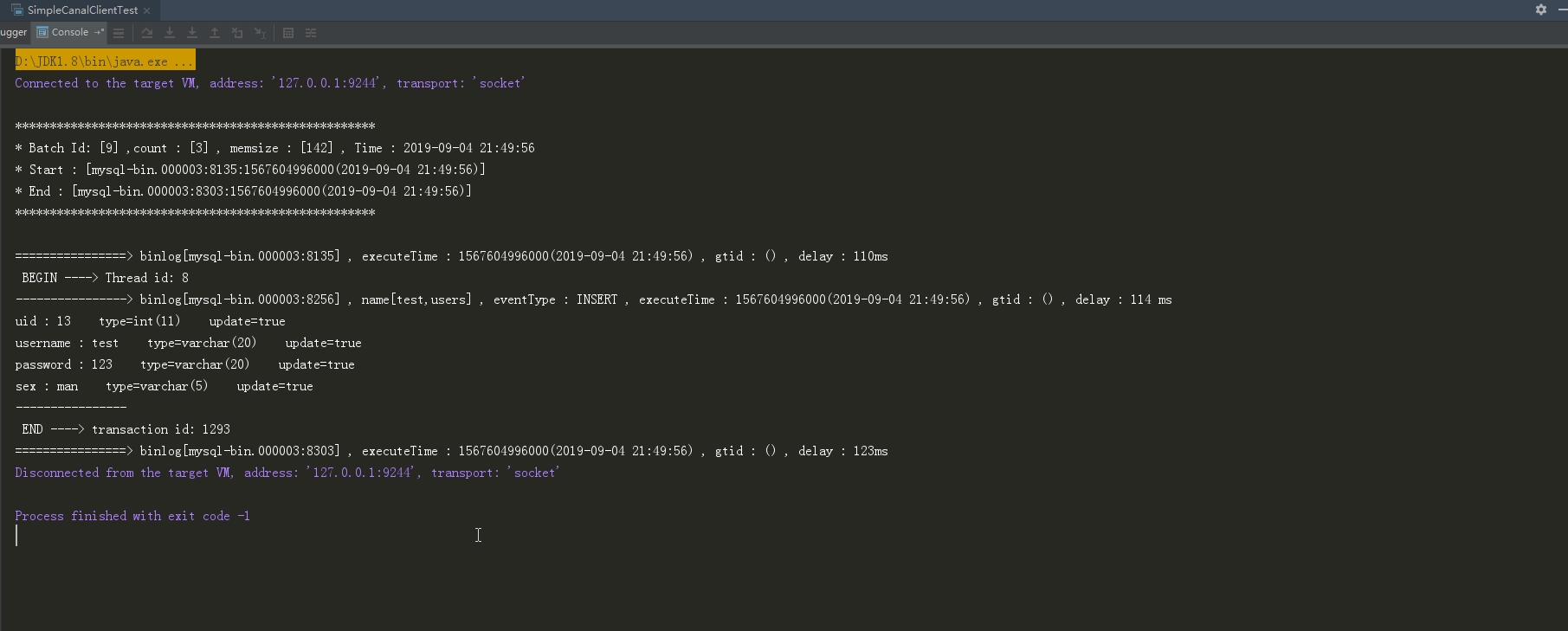This screenshot has height=631, width=1568.
Task: Click the Step Out icon
Action: point(215,33)
